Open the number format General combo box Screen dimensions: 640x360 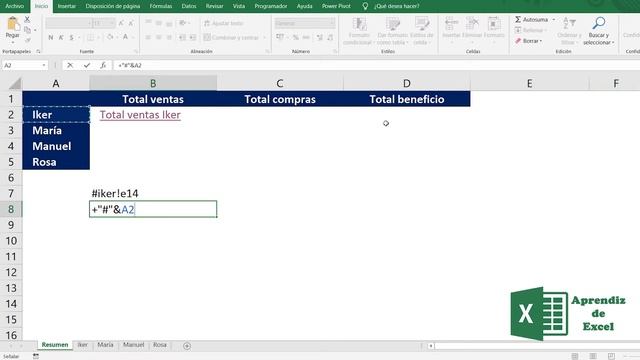point(305,23)
